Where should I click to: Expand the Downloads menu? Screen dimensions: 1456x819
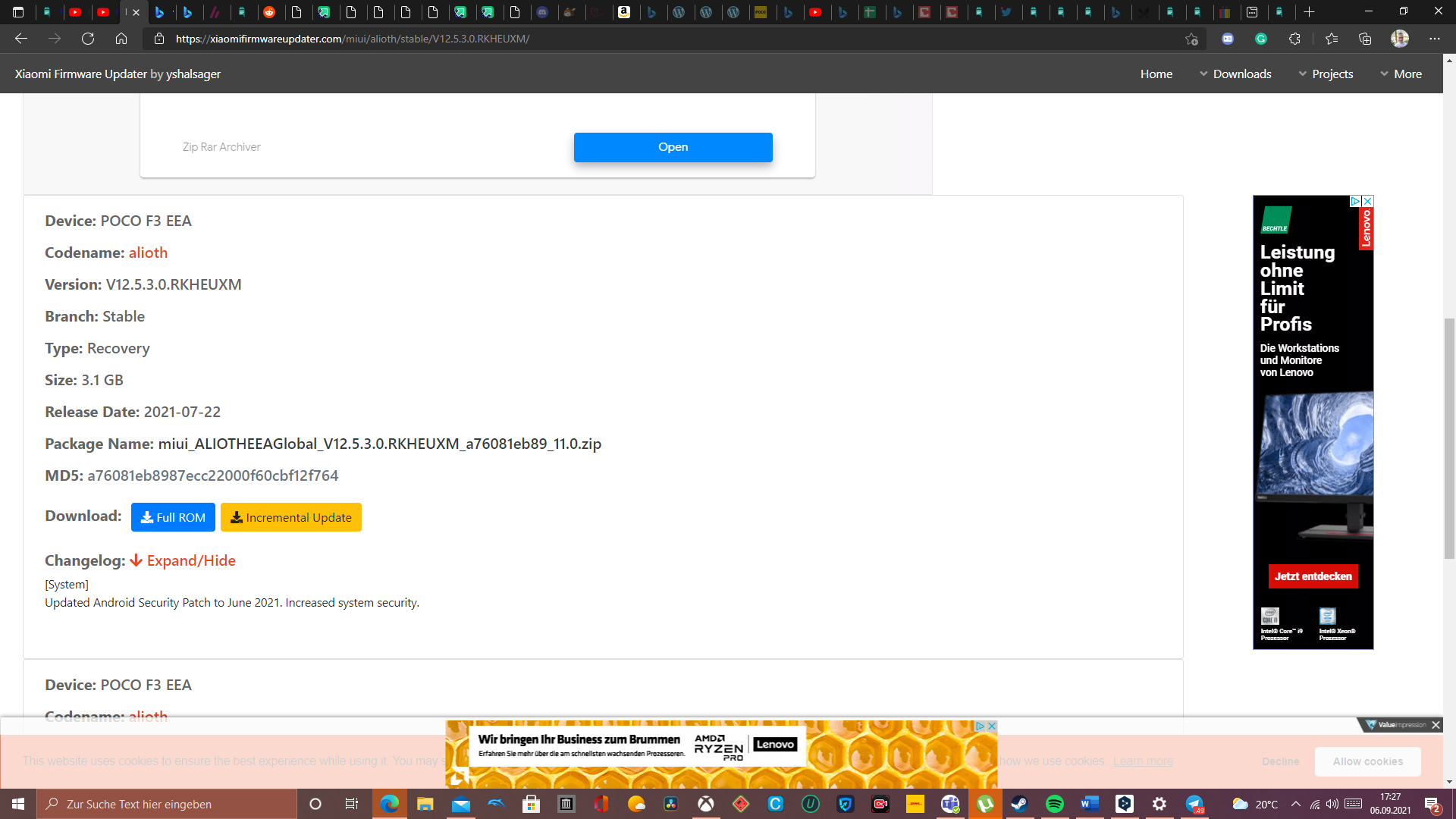(x=1235, y=74)
